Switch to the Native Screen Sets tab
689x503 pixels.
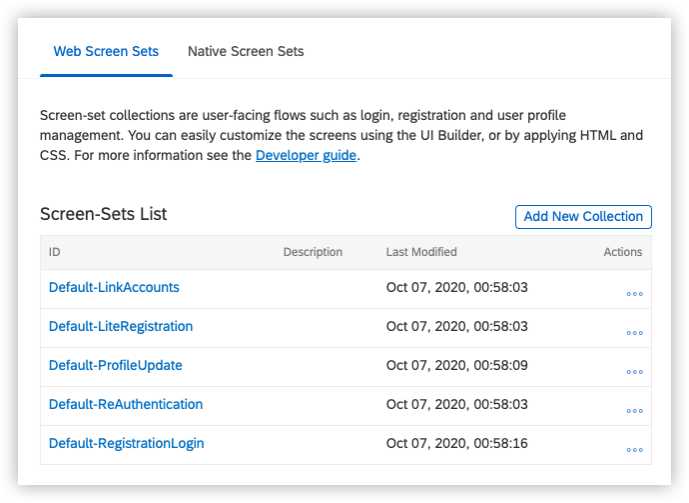[x=246, y=51]
